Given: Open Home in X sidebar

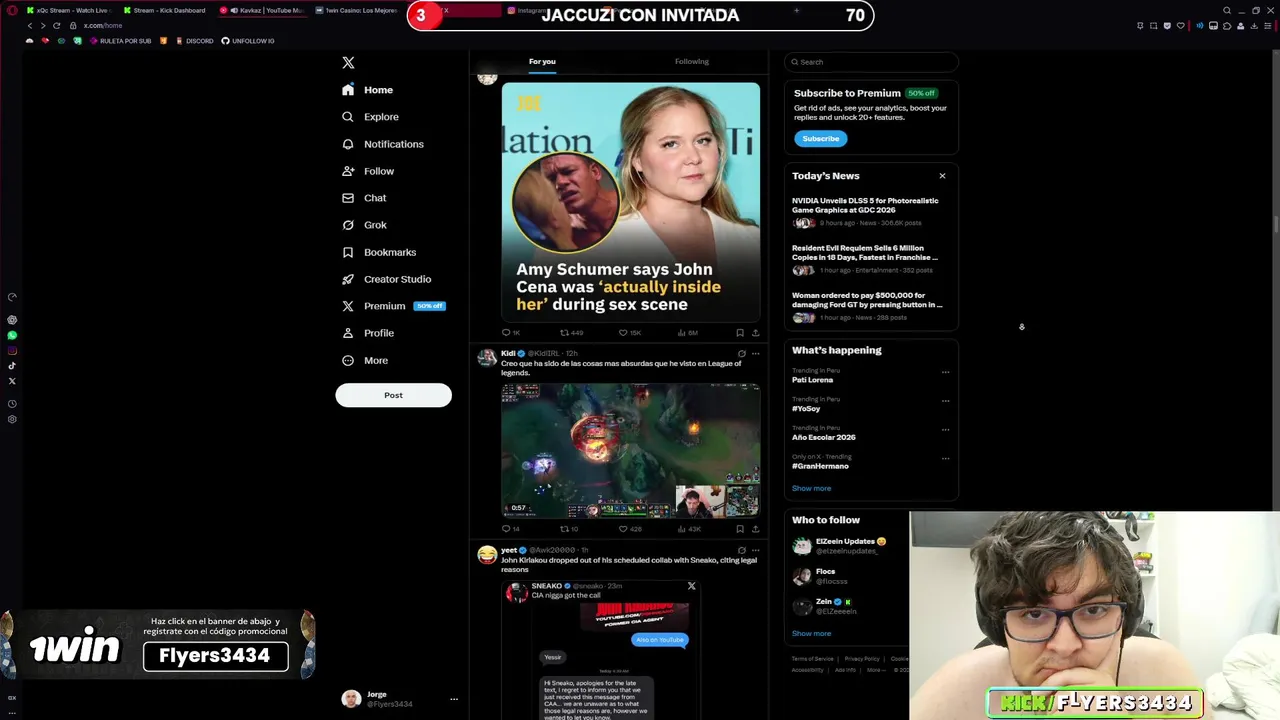Looking at the screenshot, I should (x=367, y=90).
